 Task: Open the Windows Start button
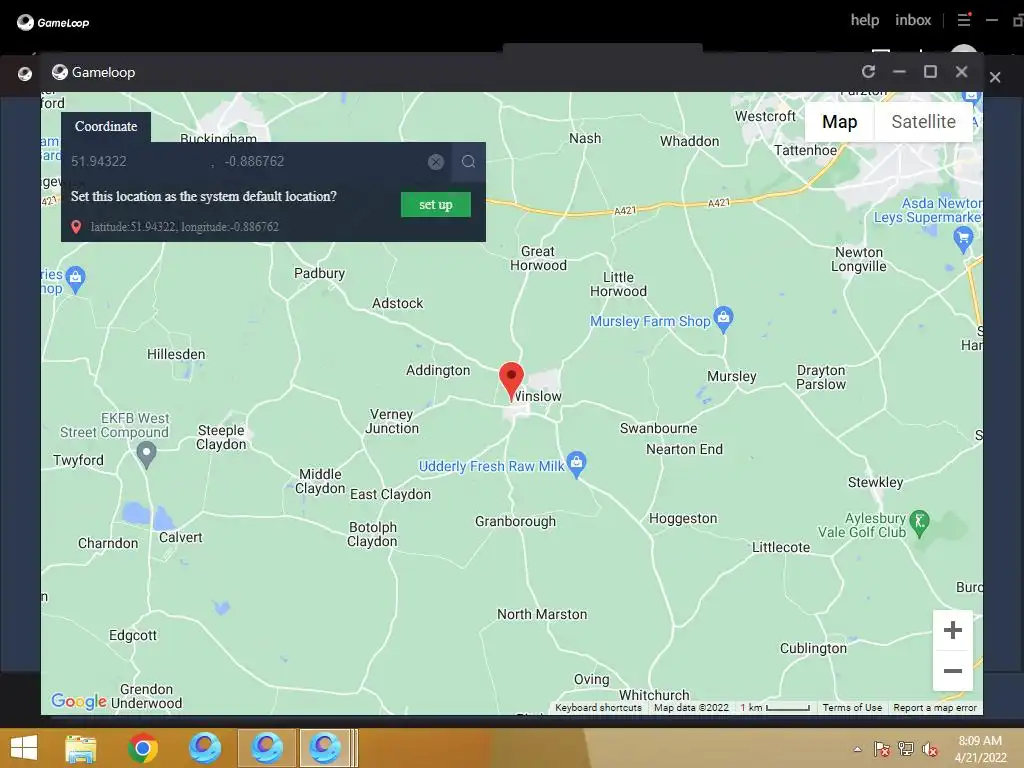pos(24,748)
